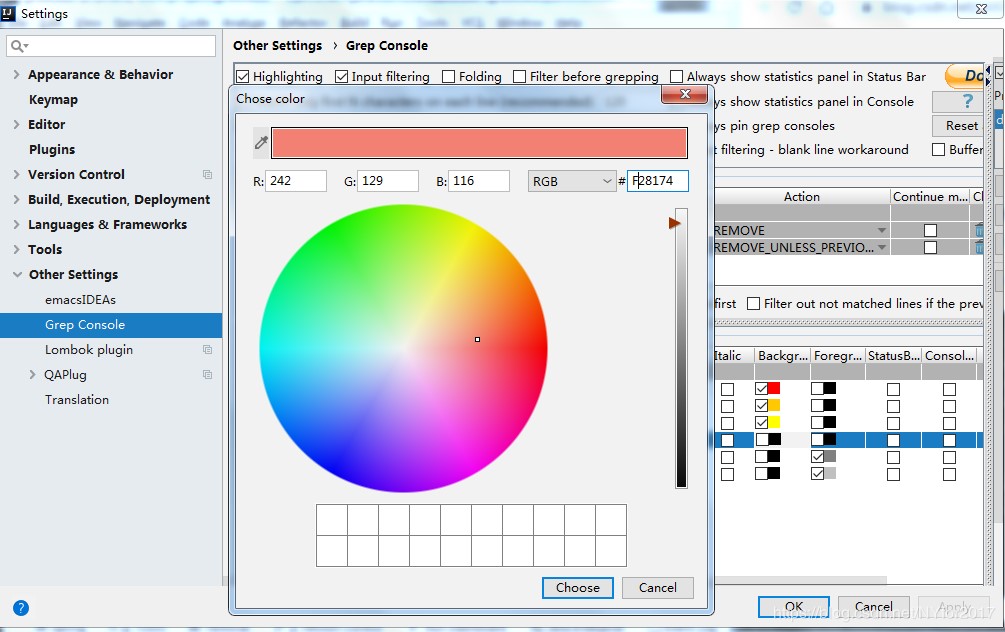Screen dimensions: 1005x632
Task: Open the Keymap settings page
Action: pyautogui.click(x=53, y=99)
